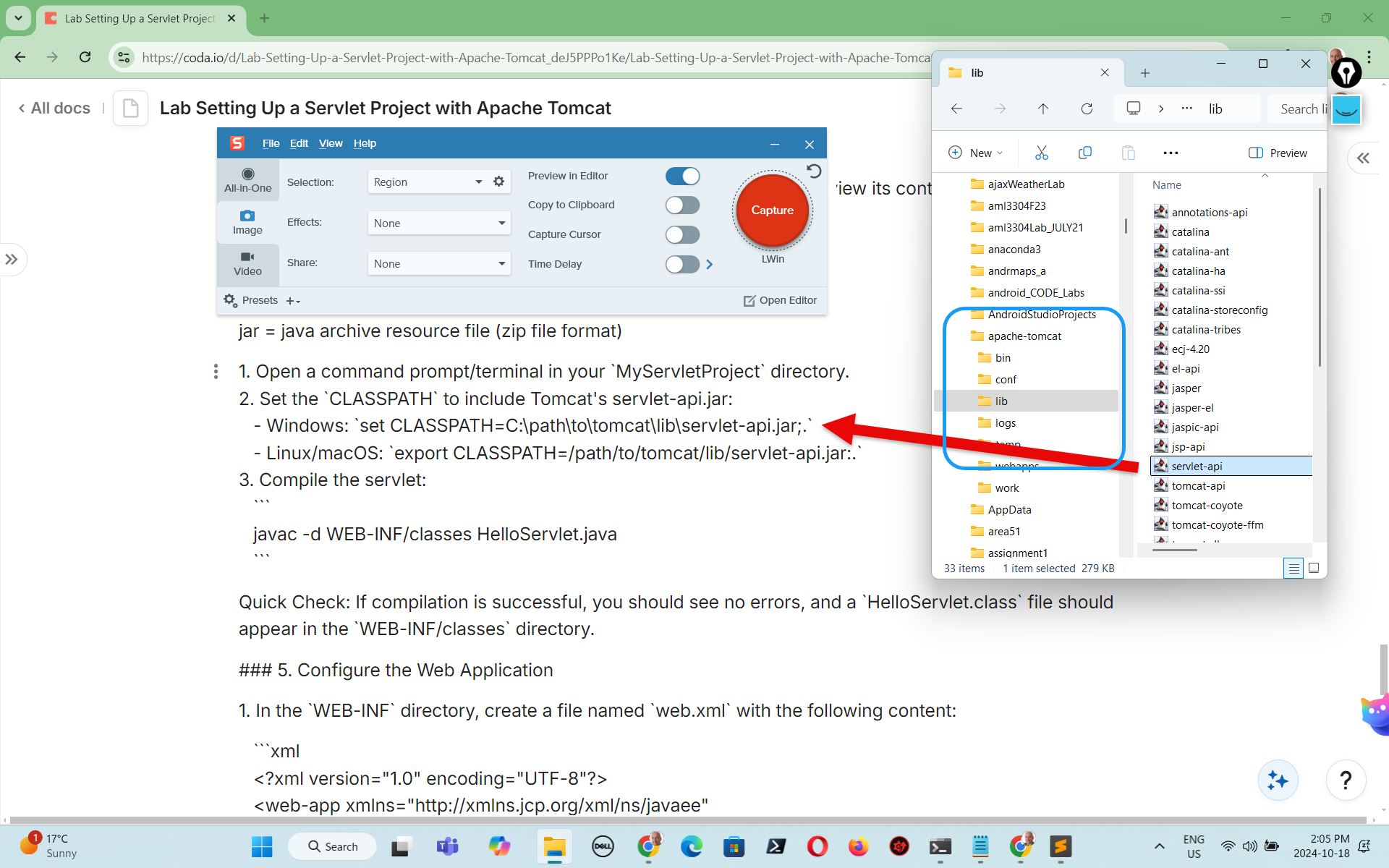
Task: Open a new Chrome tab
Action: tap(264, 18)
